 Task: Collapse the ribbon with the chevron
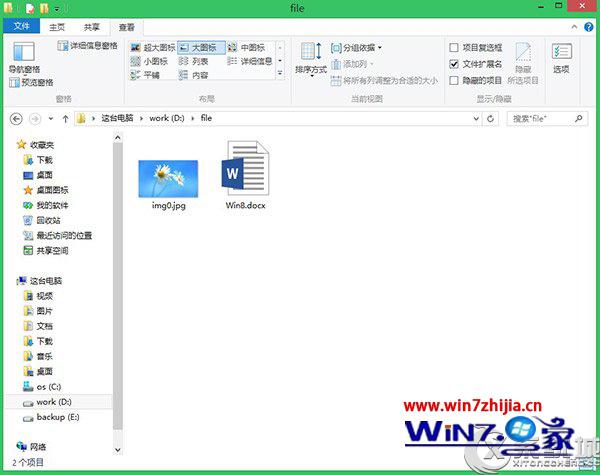574,27
